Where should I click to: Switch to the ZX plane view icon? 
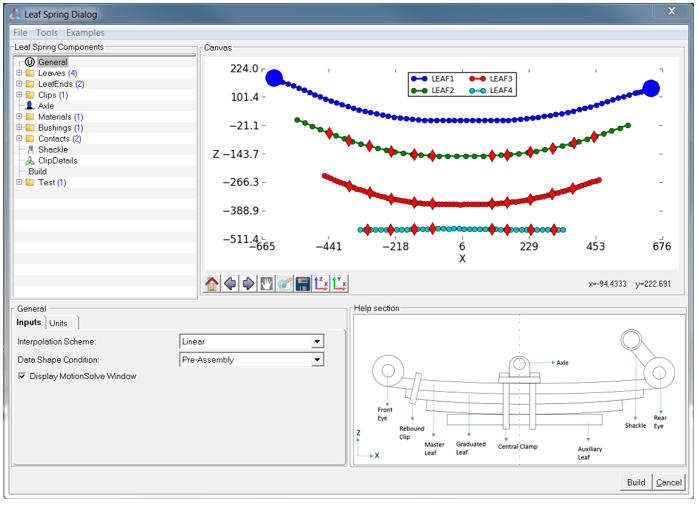321,284
